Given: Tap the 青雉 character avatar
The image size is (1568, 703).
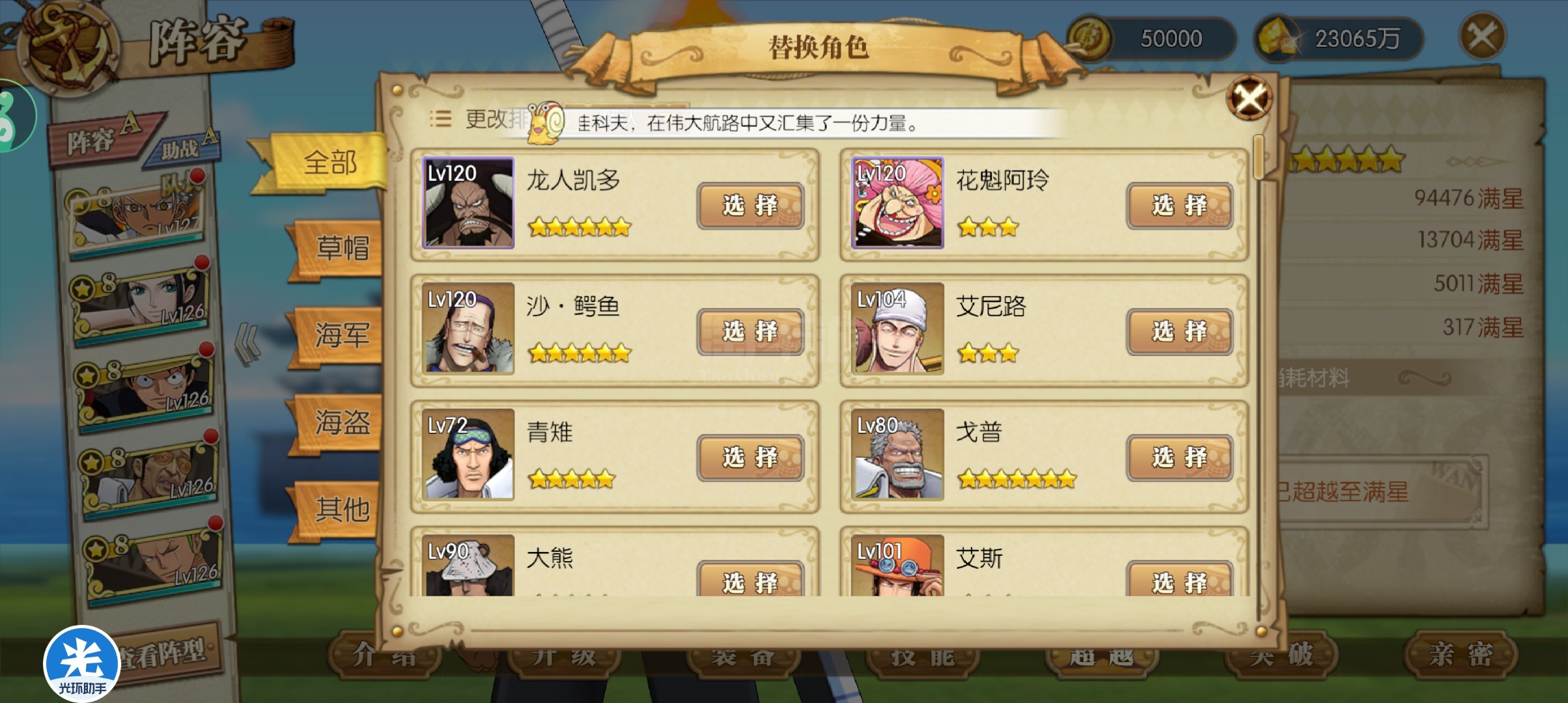Looking at the screenshot, I should 468,454.
